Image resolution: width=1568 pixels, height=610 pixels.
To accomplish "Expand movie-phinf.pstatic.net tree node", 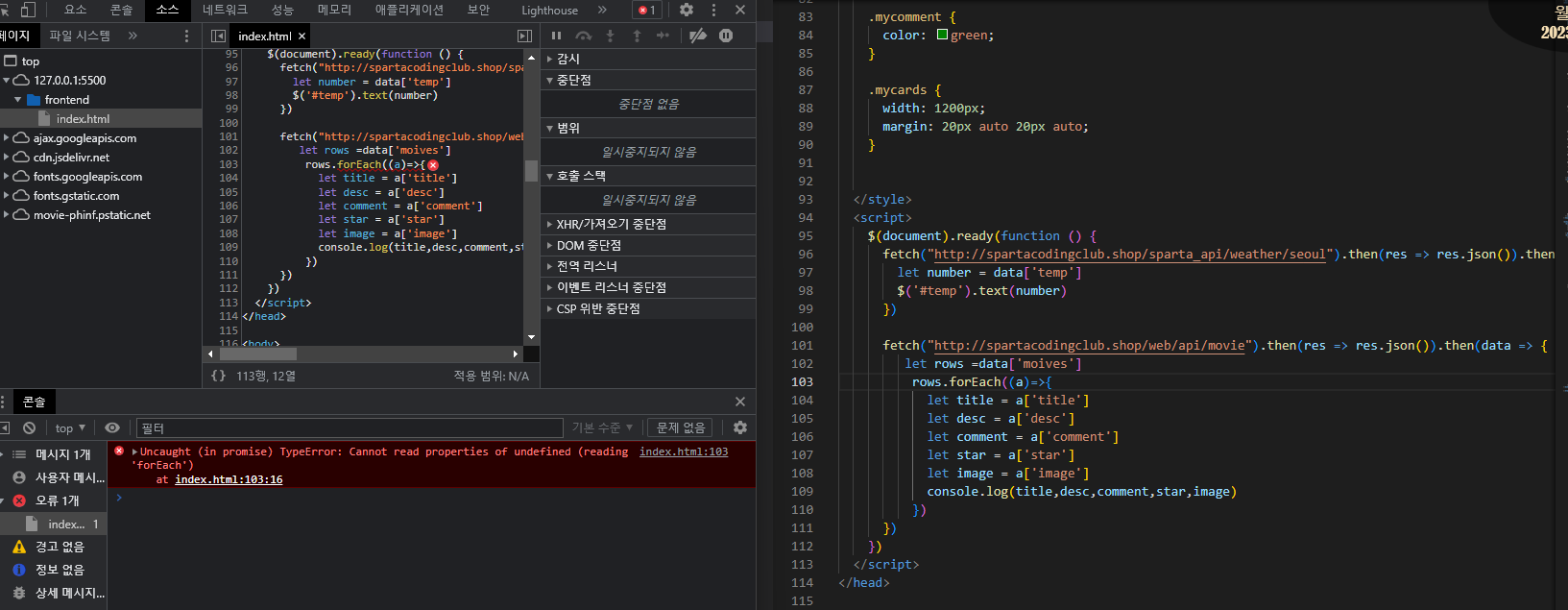I will [7, 215].
